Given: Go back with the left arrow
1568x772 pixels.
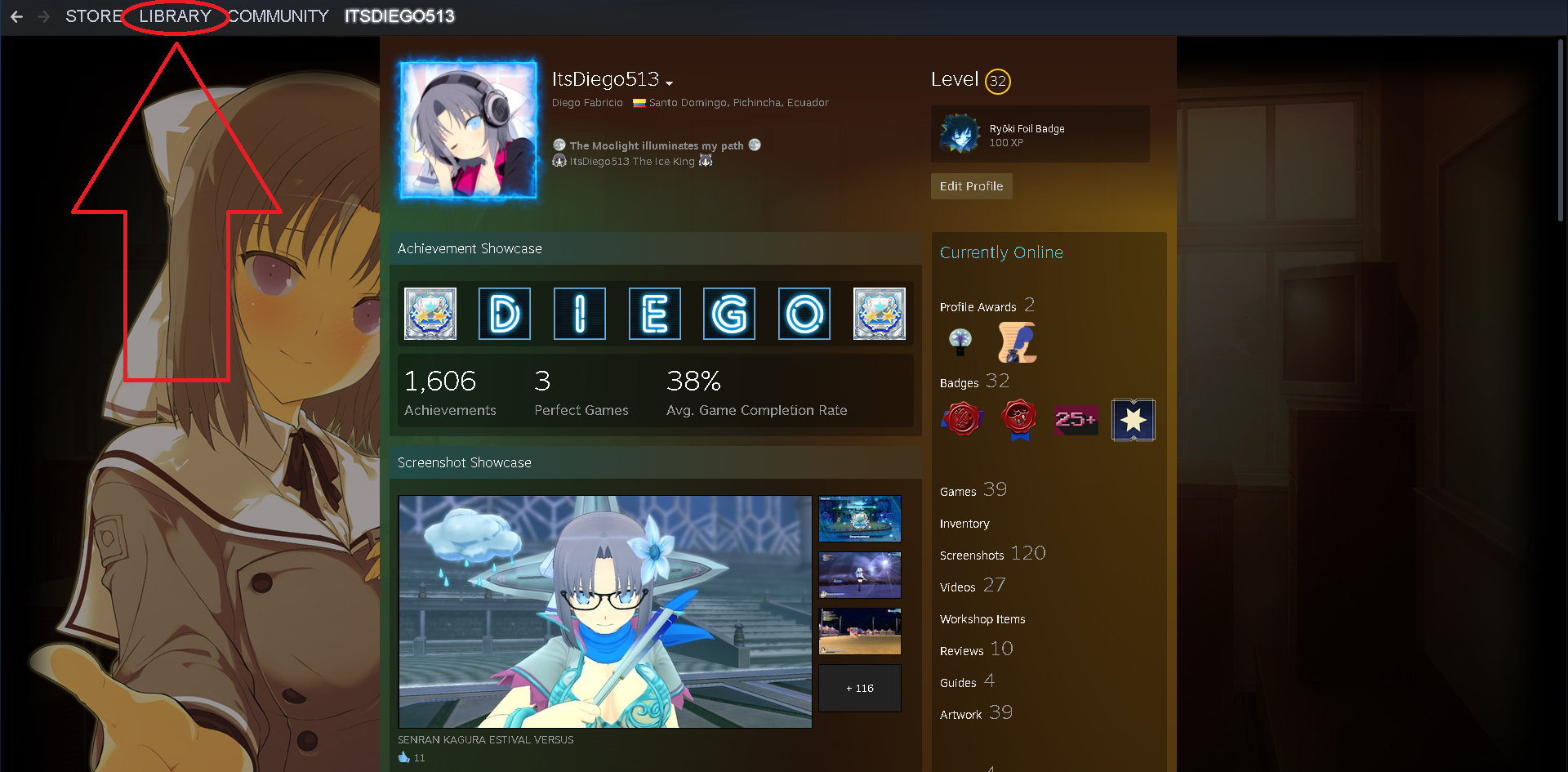Looking at the screenshot, I should [16, 16].
